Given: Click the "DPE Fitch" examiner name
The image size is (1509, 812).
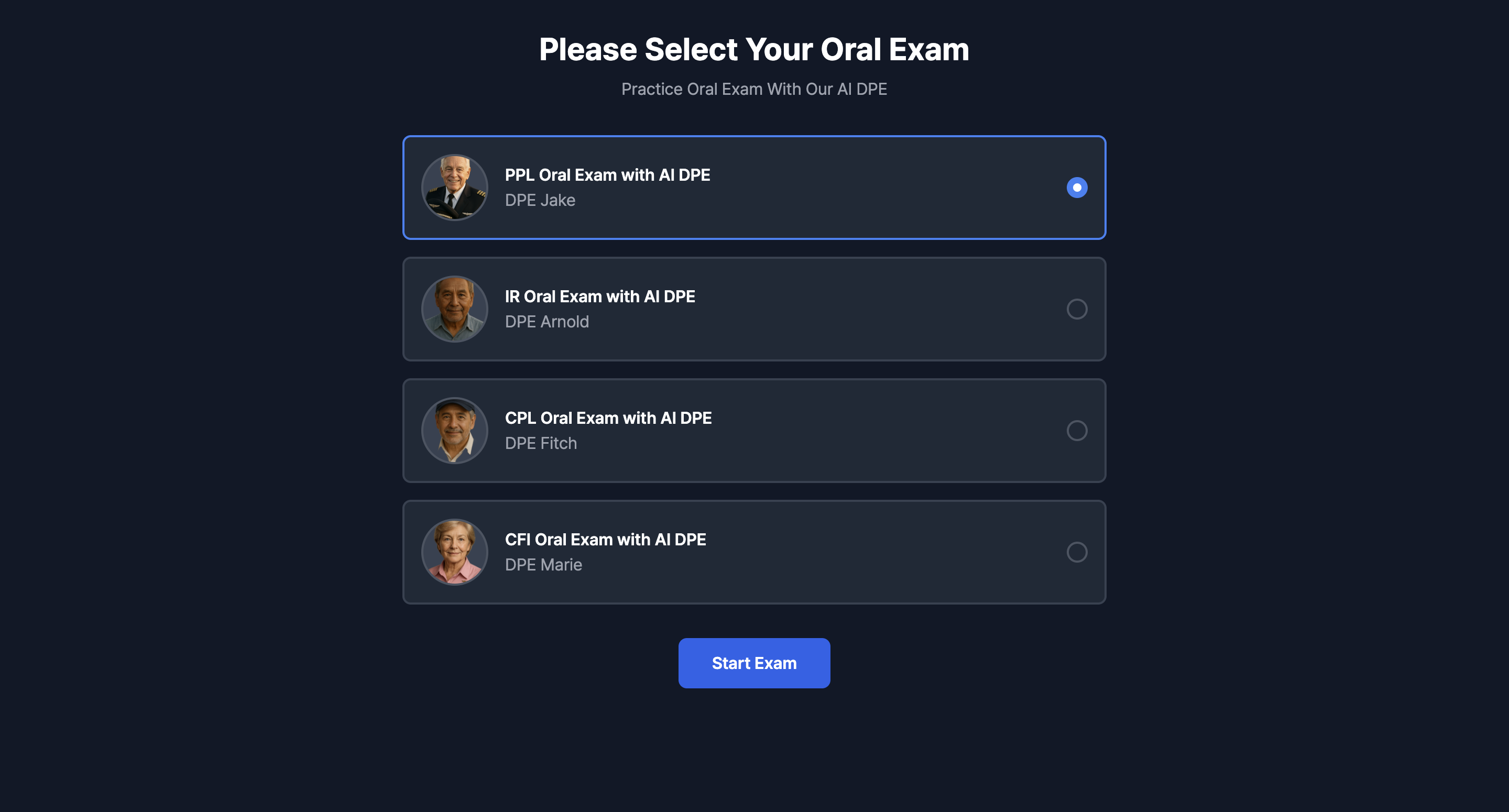Looking at the screenshot, I should pyautogui.click(x=541, y=444).
